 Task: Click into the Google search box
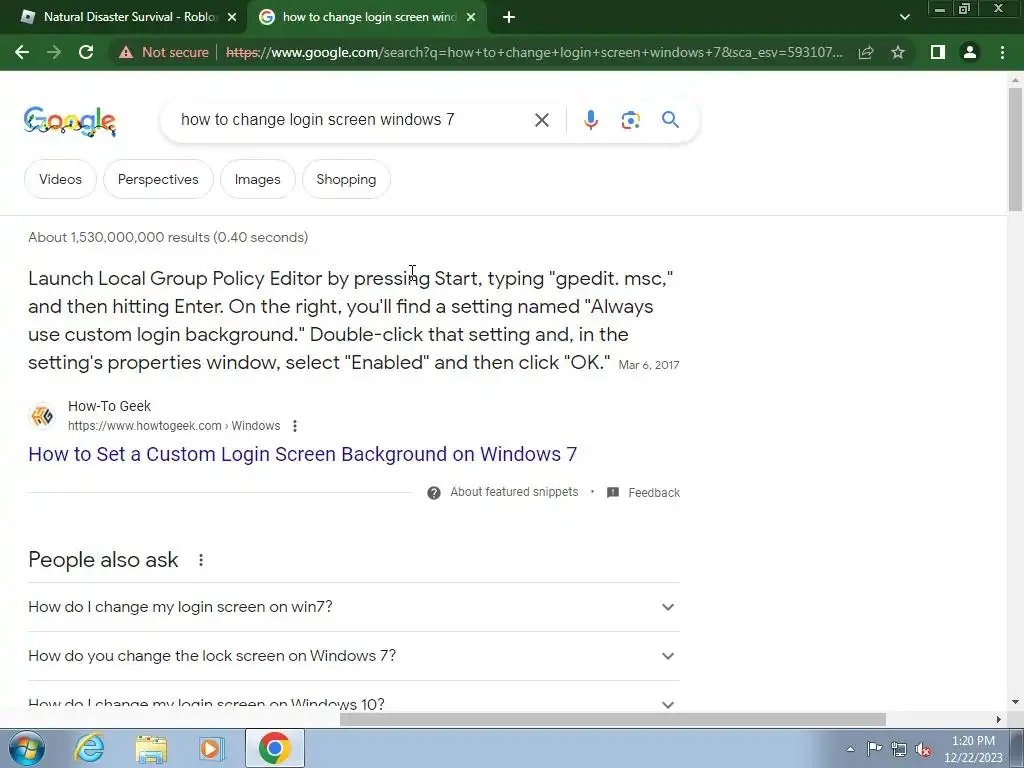pyautogui.click(x=353, y=120)
